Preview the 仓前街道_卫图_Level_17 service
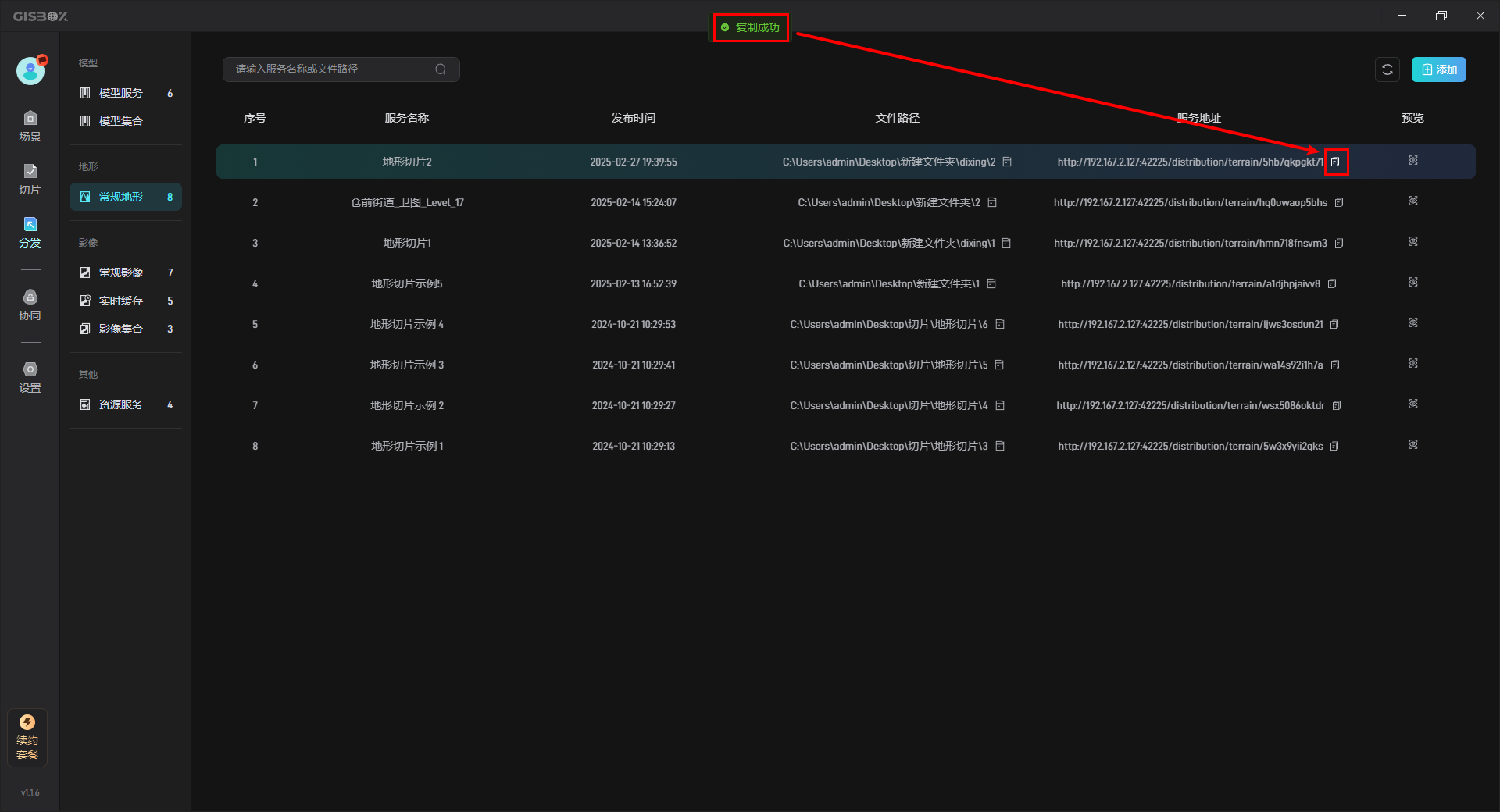The width and height of the screenshot is (1500, 812). tap(1413, 201)
